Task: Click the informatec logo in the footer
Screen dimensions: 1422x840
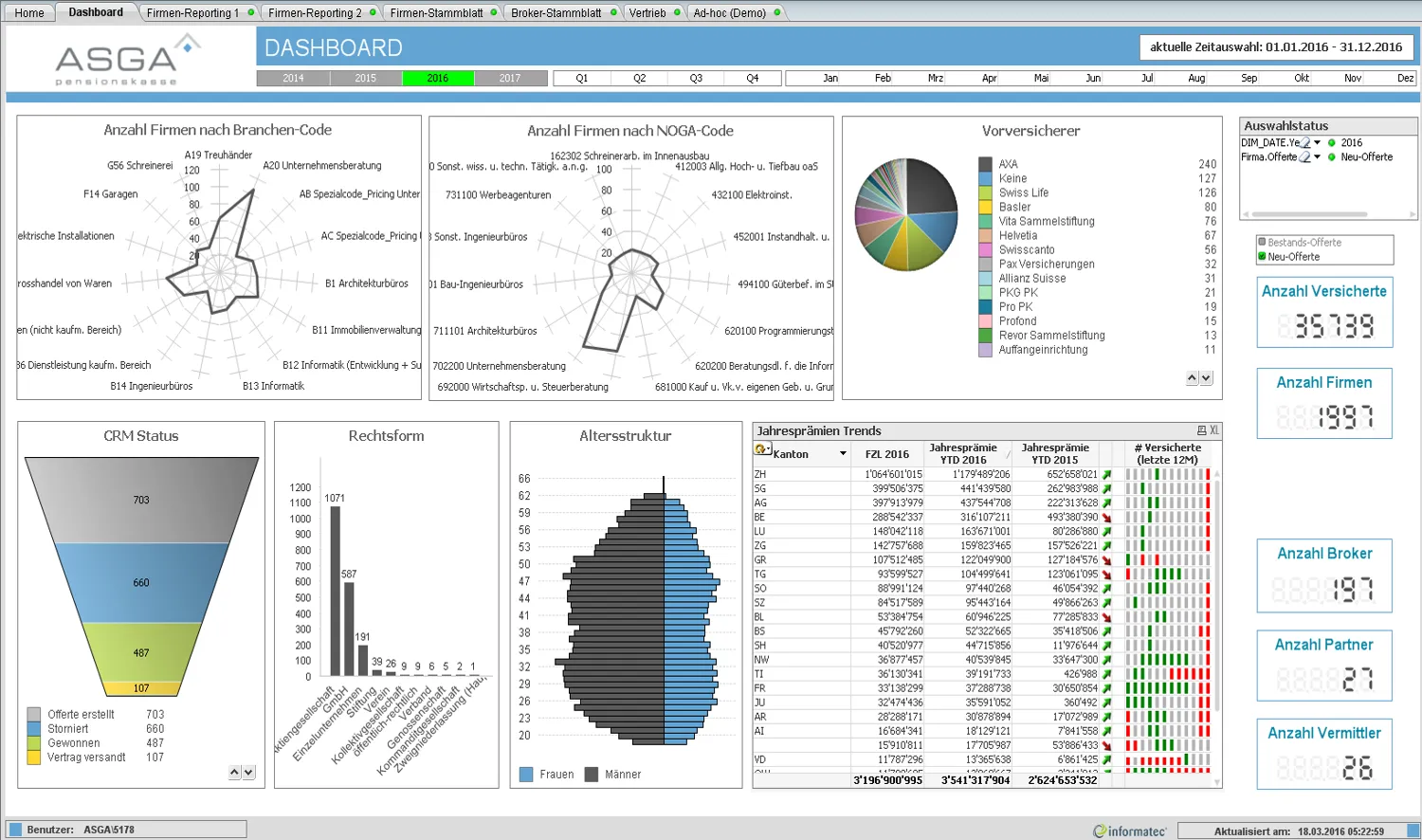Action: point(1130,831)
